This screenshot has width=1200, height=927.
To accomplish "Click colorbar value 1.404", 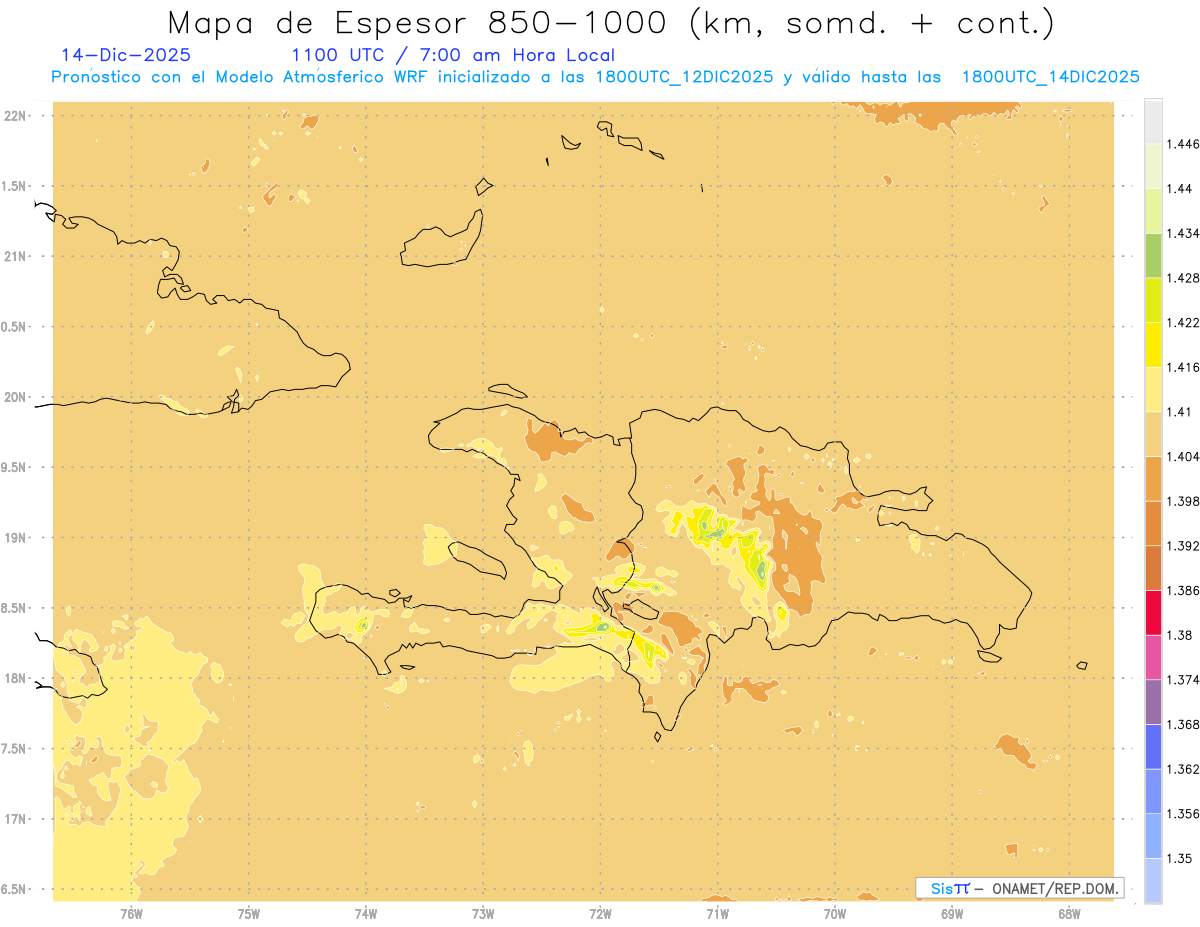I will pyautogui.click(x=1183, y=457).
